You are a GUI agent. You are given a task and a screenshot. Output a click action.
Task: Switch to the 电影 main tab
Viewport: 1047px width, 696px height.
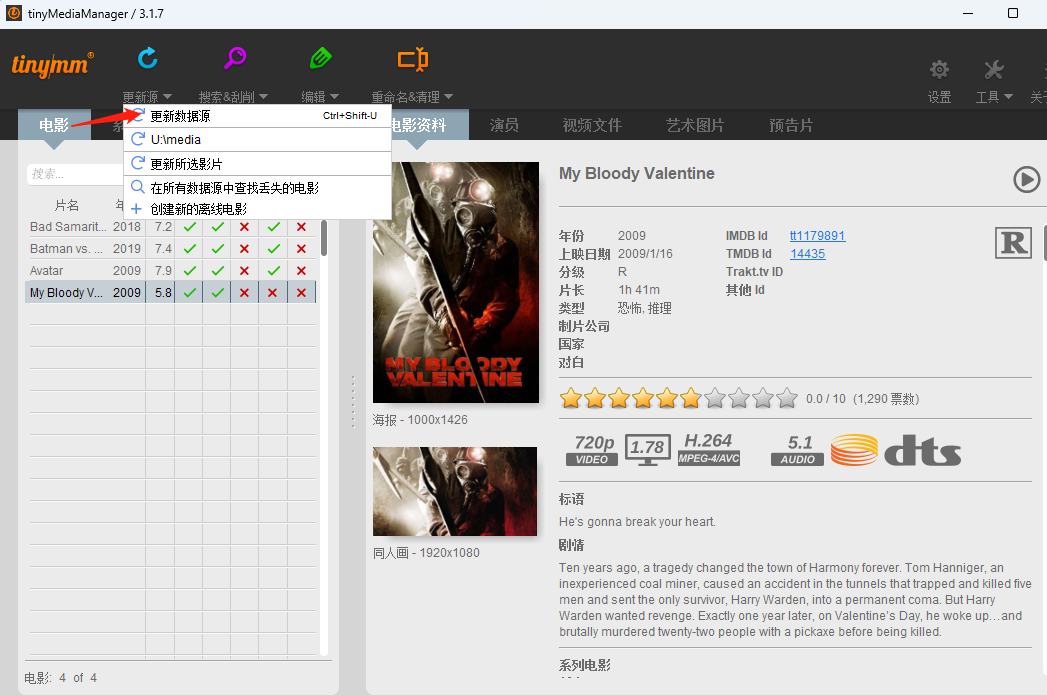54,125
